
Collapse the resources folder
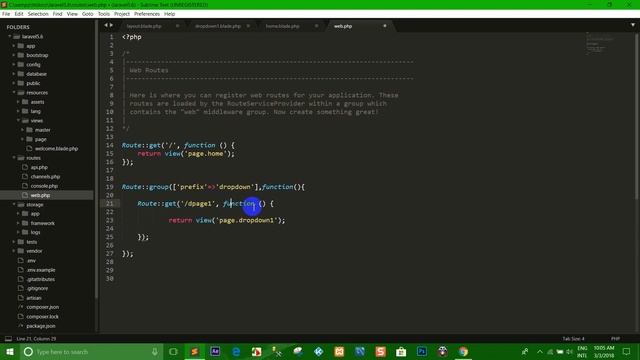point(14,93)
